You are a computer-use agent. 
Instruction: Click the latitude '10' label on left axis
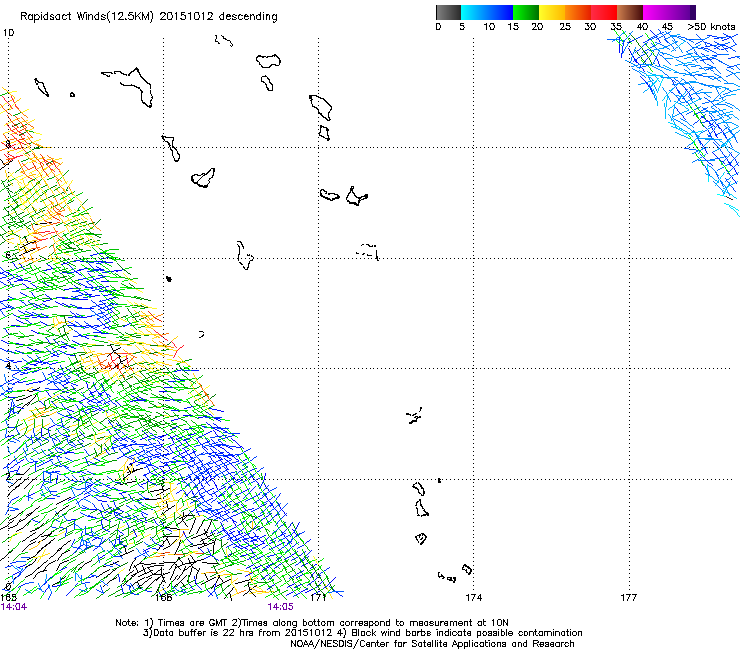[x=8, y=33]
